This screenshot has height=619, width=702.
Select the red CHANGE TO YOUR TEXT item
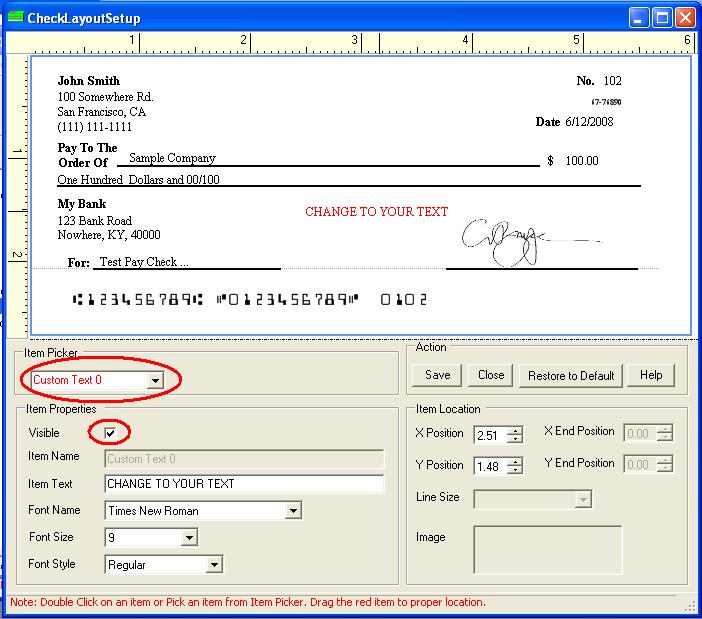[376, 212]
